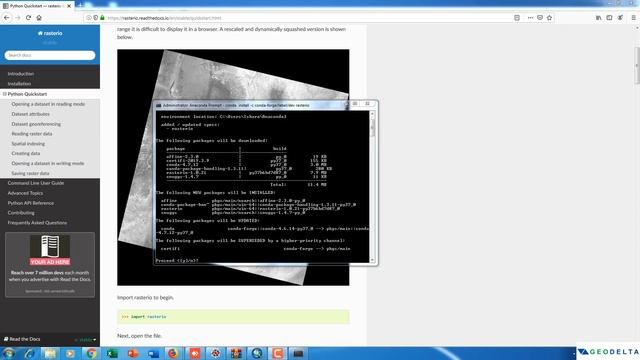
Task: Close the Python Quickstart browser tab
Action: click(x=69, y=6)
